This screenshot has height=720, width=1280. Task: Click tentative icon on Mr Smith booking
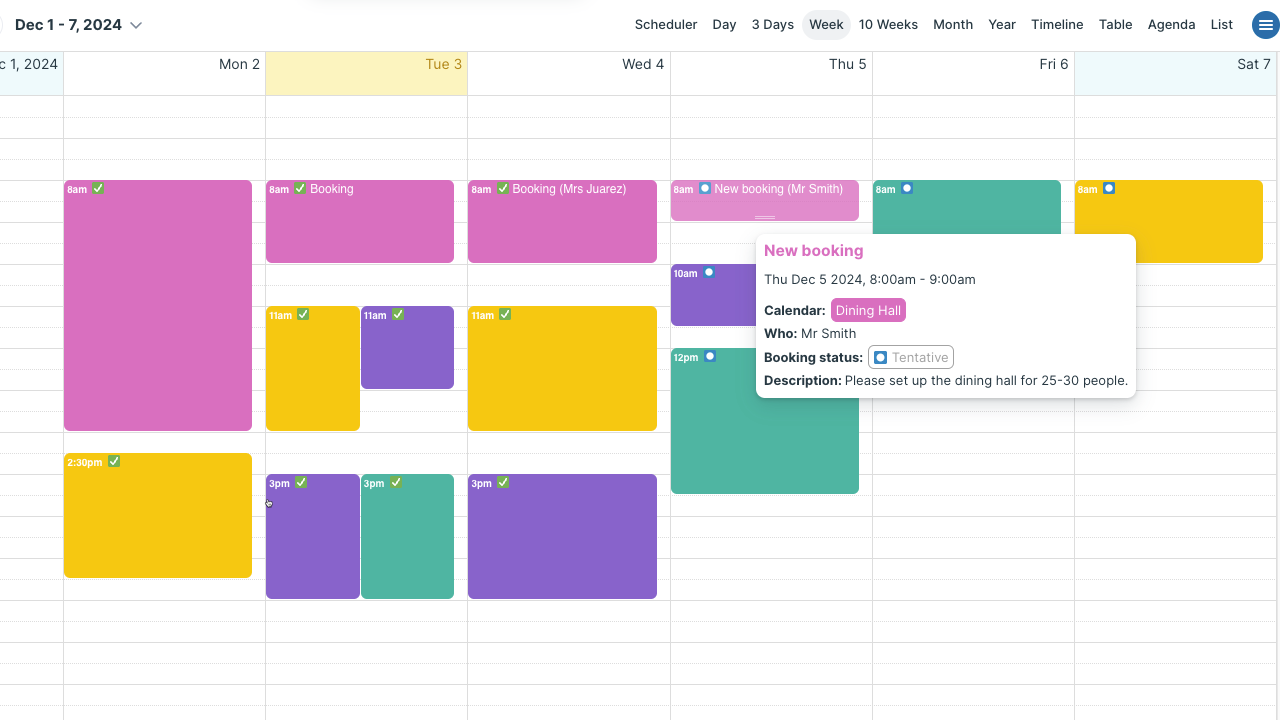tap(705, 188)
